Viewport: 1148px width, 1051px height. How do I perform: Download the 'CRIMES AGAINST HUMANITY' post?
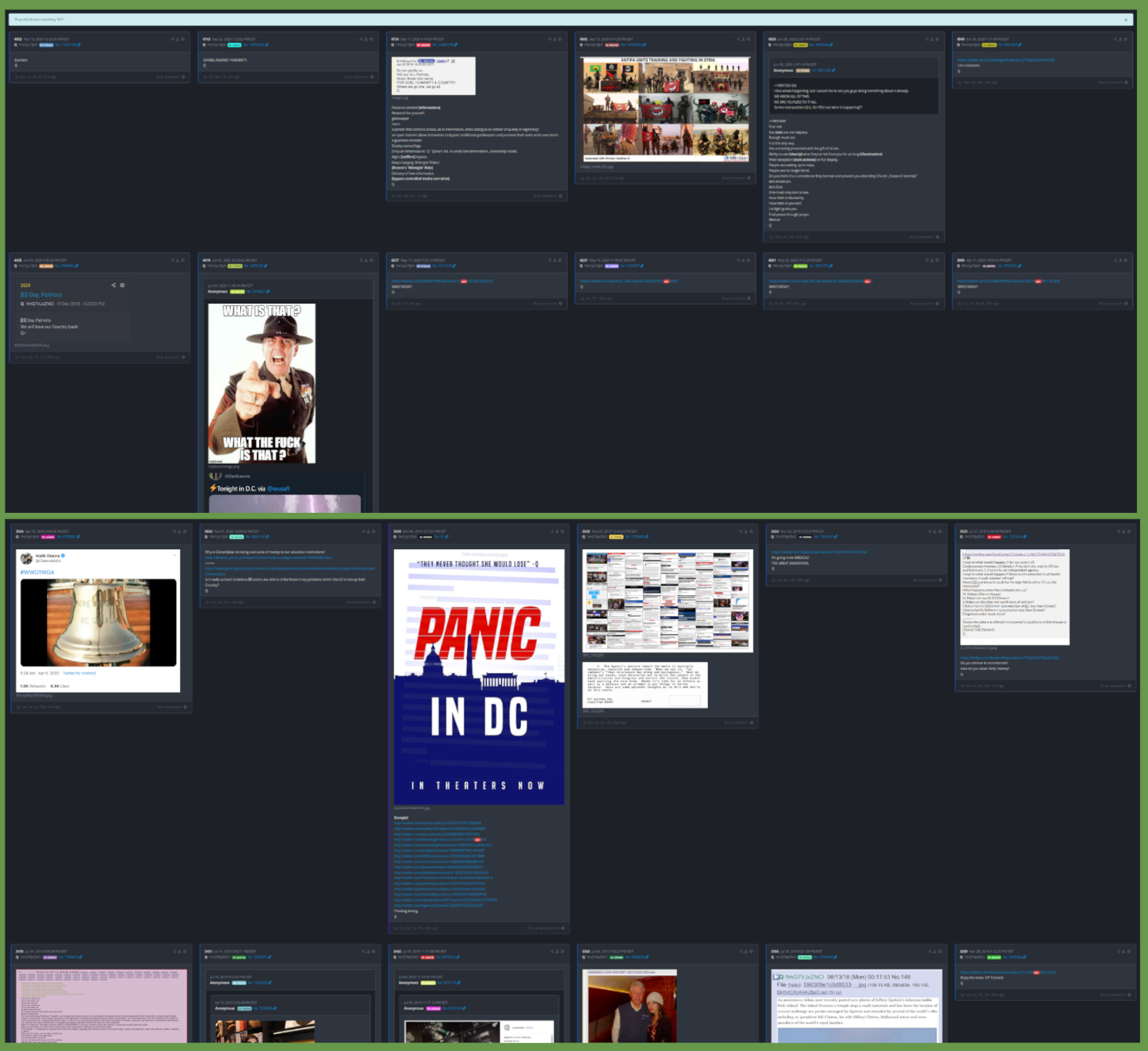pos(367,39)
